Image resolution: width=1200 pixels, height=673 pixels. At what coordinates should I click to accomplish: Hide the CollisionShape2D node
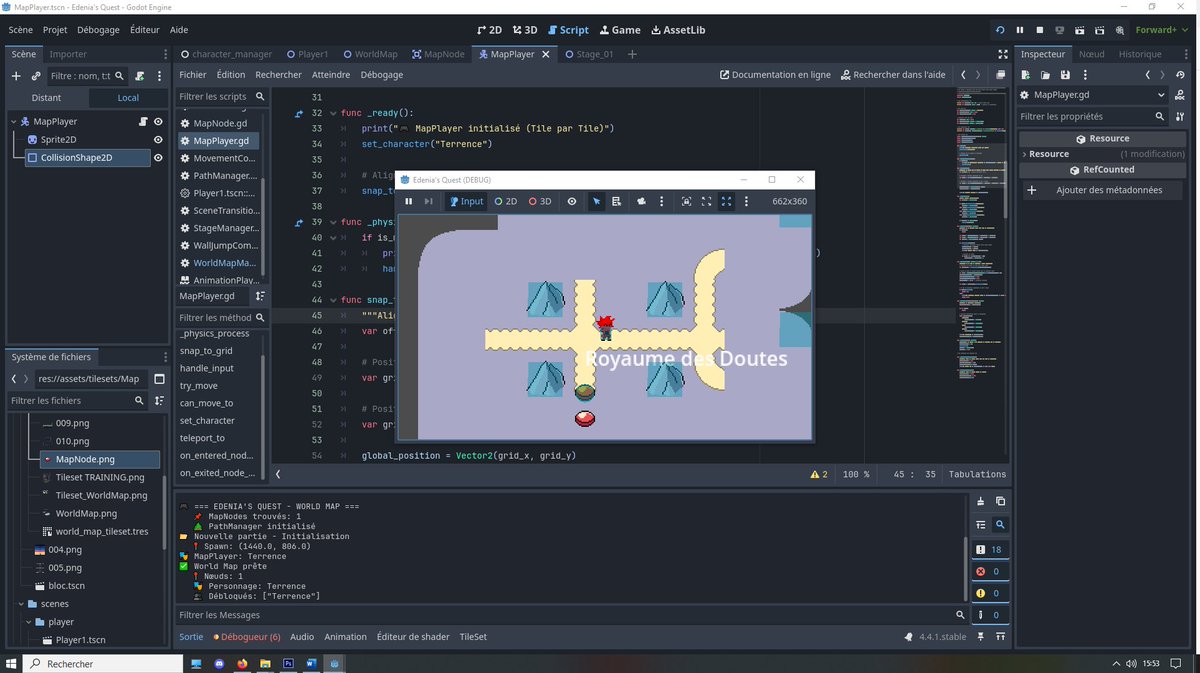[x=158, y=158]
